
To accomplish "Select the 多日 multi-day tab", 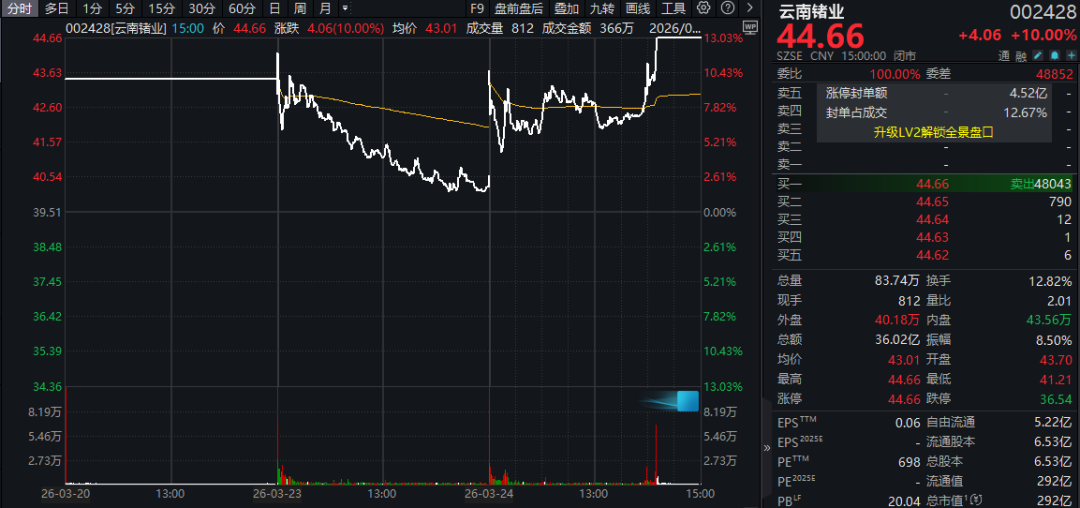I will (57, 8).
